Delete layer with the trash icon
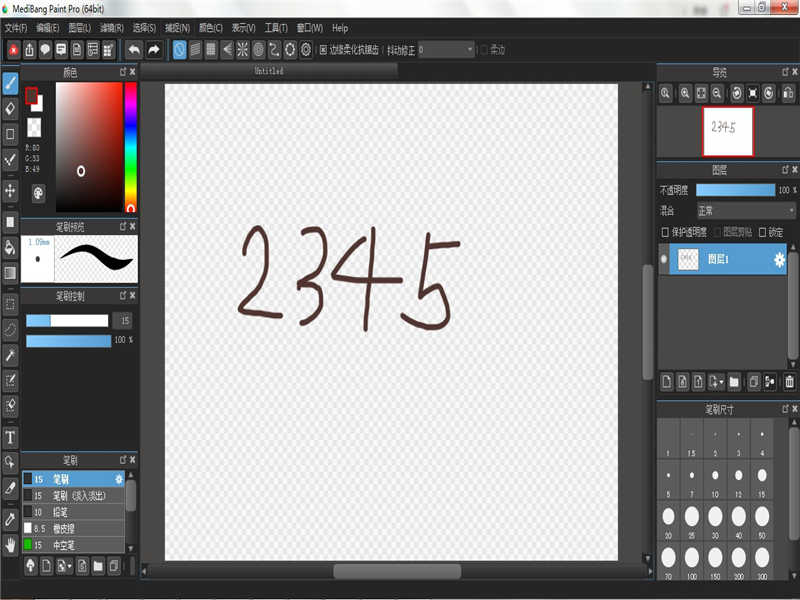The width and height of the screenshot is (800, 600). coord(789,381)
